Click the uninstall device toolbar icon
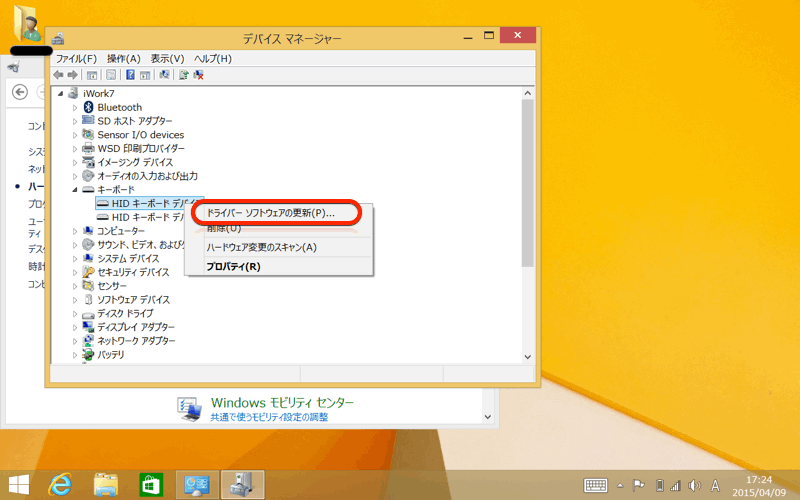 tap(199, 75)
